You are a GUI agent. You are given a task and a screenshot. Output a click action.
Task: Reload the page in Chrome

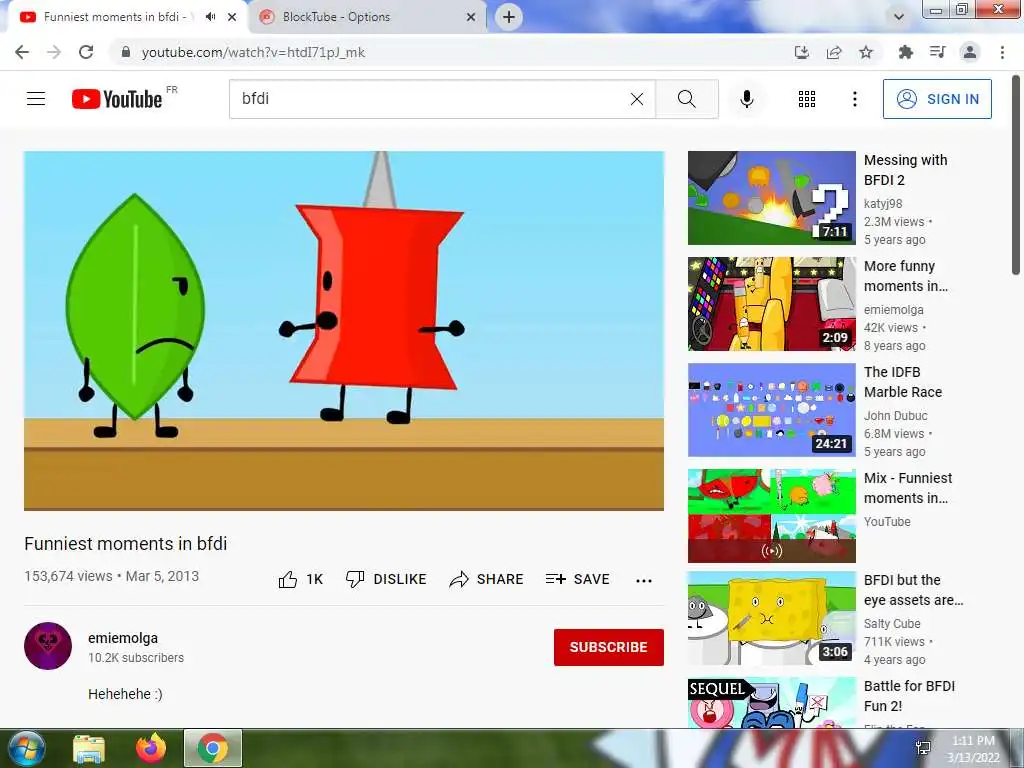coord(86,52)
